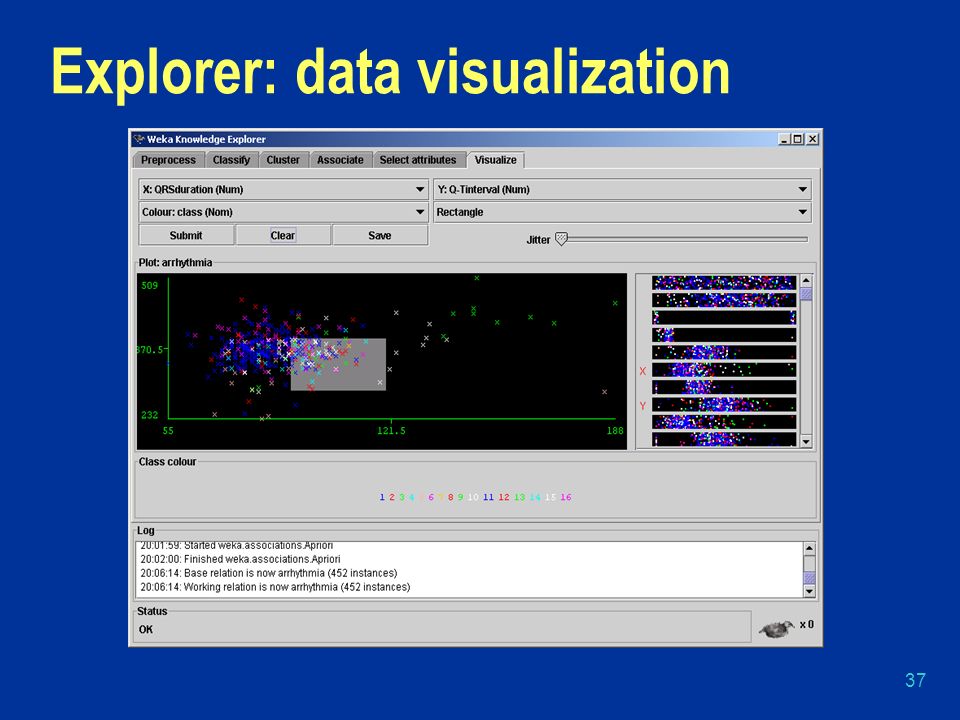
Task: Switch to the Visualize tab
Action: pos(495,160)
